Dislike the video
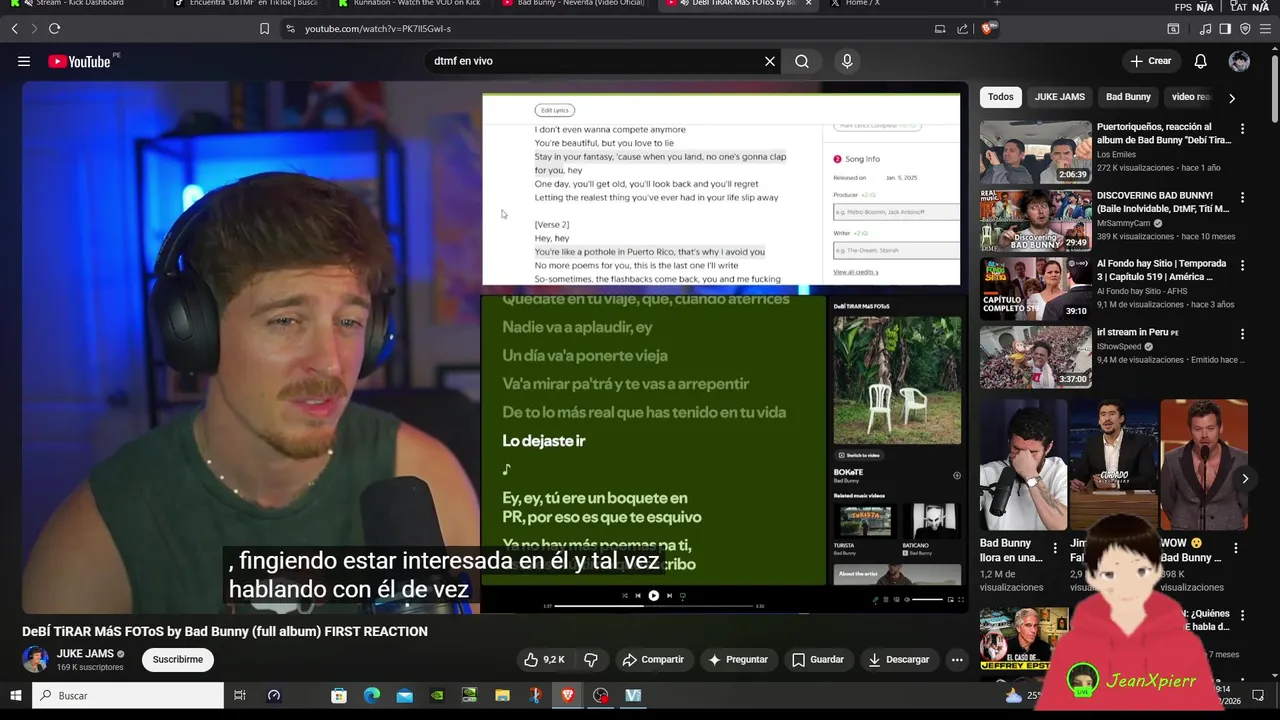The image size is (1280, 720). tap(591, 660)
